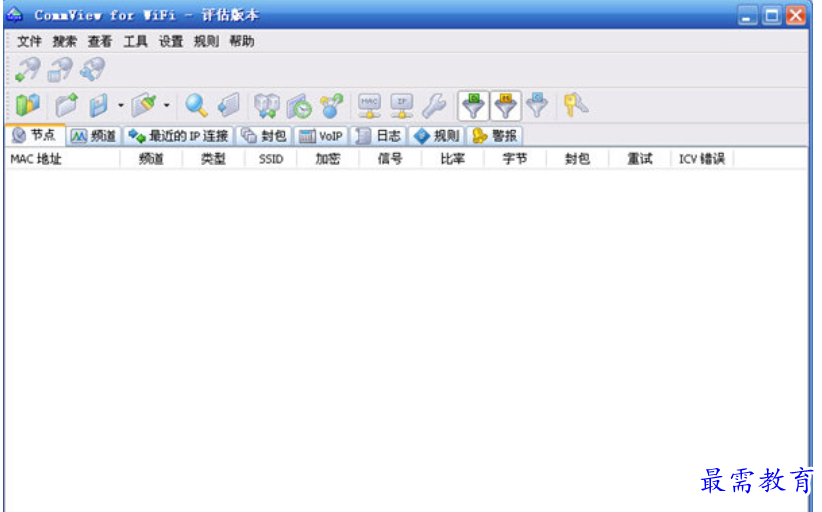Toggle the green-tagged funnel filter
The image size is (822, 512).
tap(473, 106)
